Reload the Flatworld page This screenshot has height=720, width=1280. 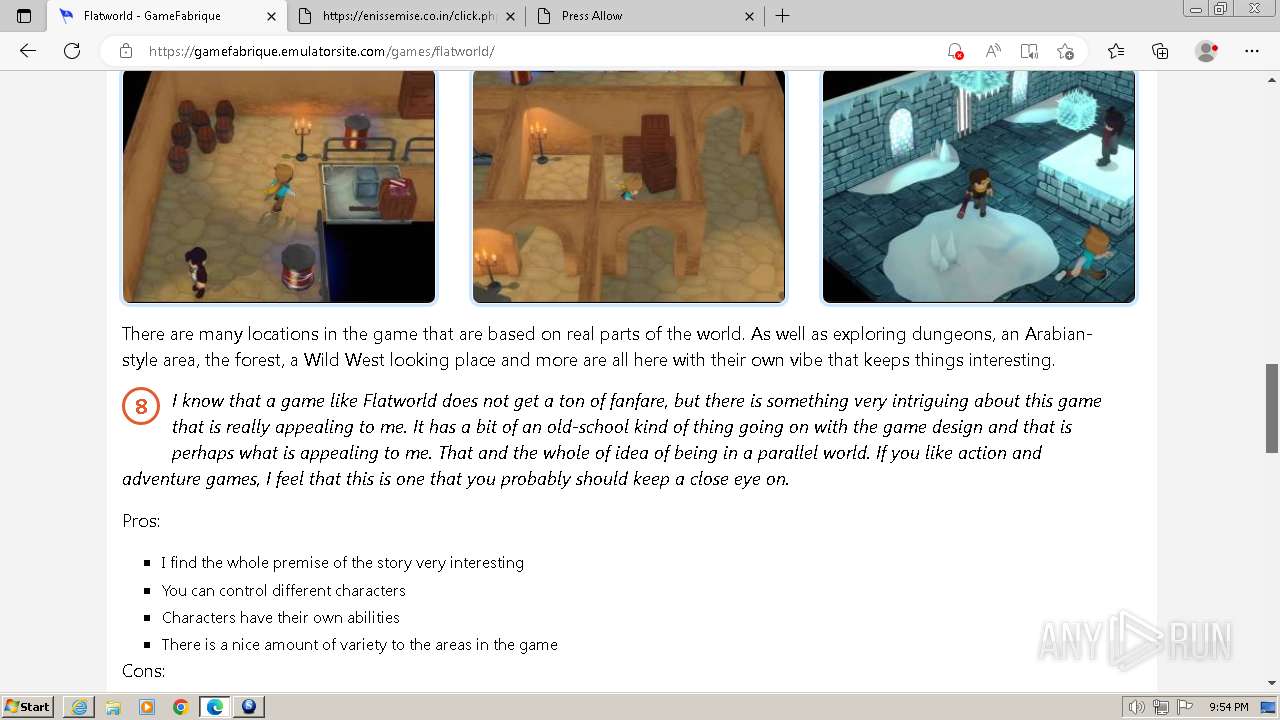click(72, 51)
